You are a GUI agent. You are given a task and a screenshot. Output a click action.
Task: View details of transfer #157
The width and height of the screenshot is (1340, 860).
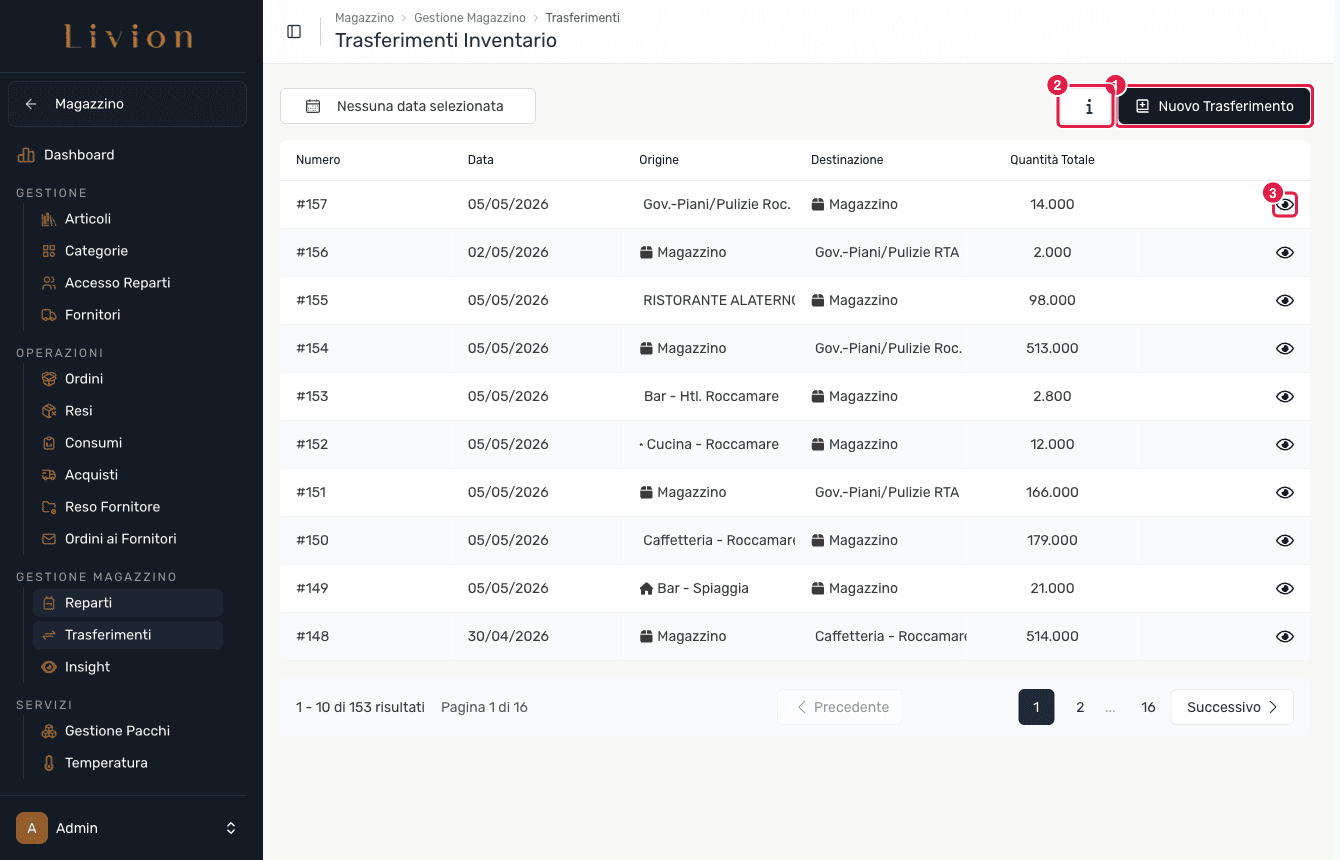click(1285, 204)
